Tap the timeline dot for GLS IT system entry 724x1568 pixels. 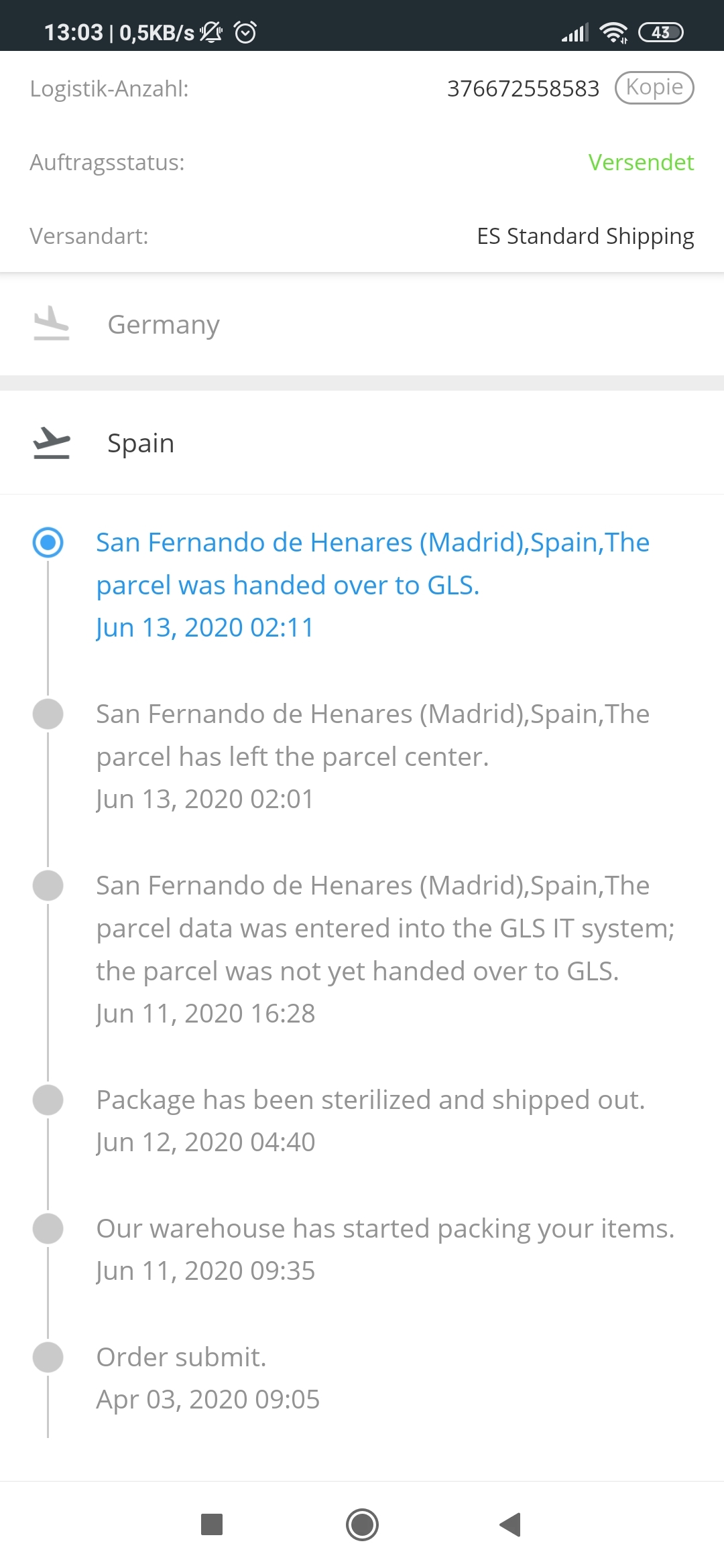[48, 885]
